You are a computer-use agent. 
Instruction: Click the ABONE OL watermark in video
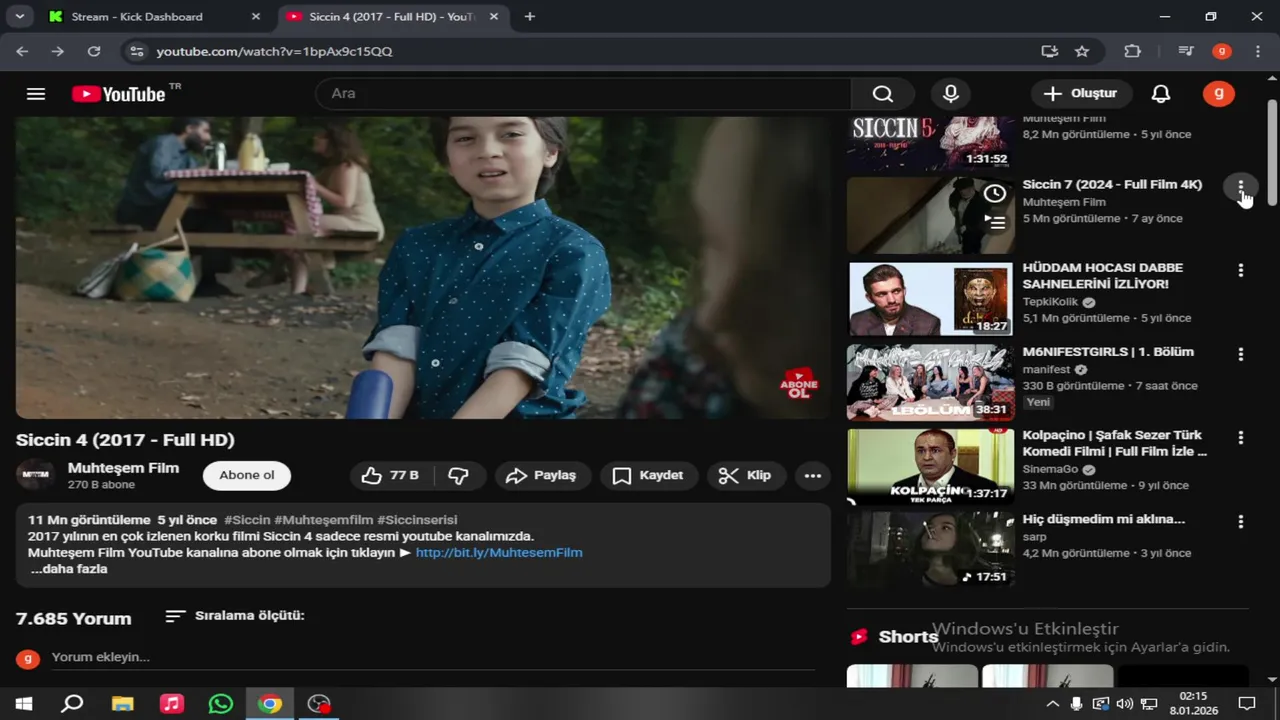coord(799,384)
